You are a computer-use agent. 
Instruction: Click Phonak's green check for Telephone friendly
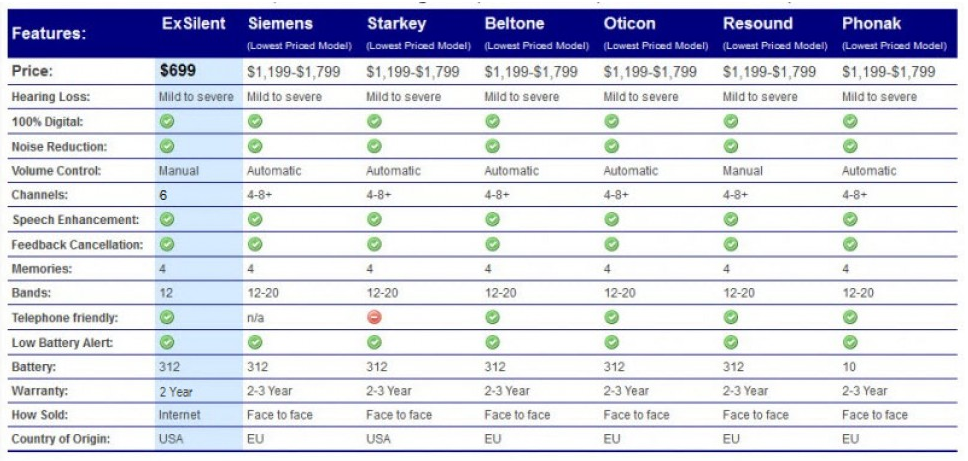point(850,317)
